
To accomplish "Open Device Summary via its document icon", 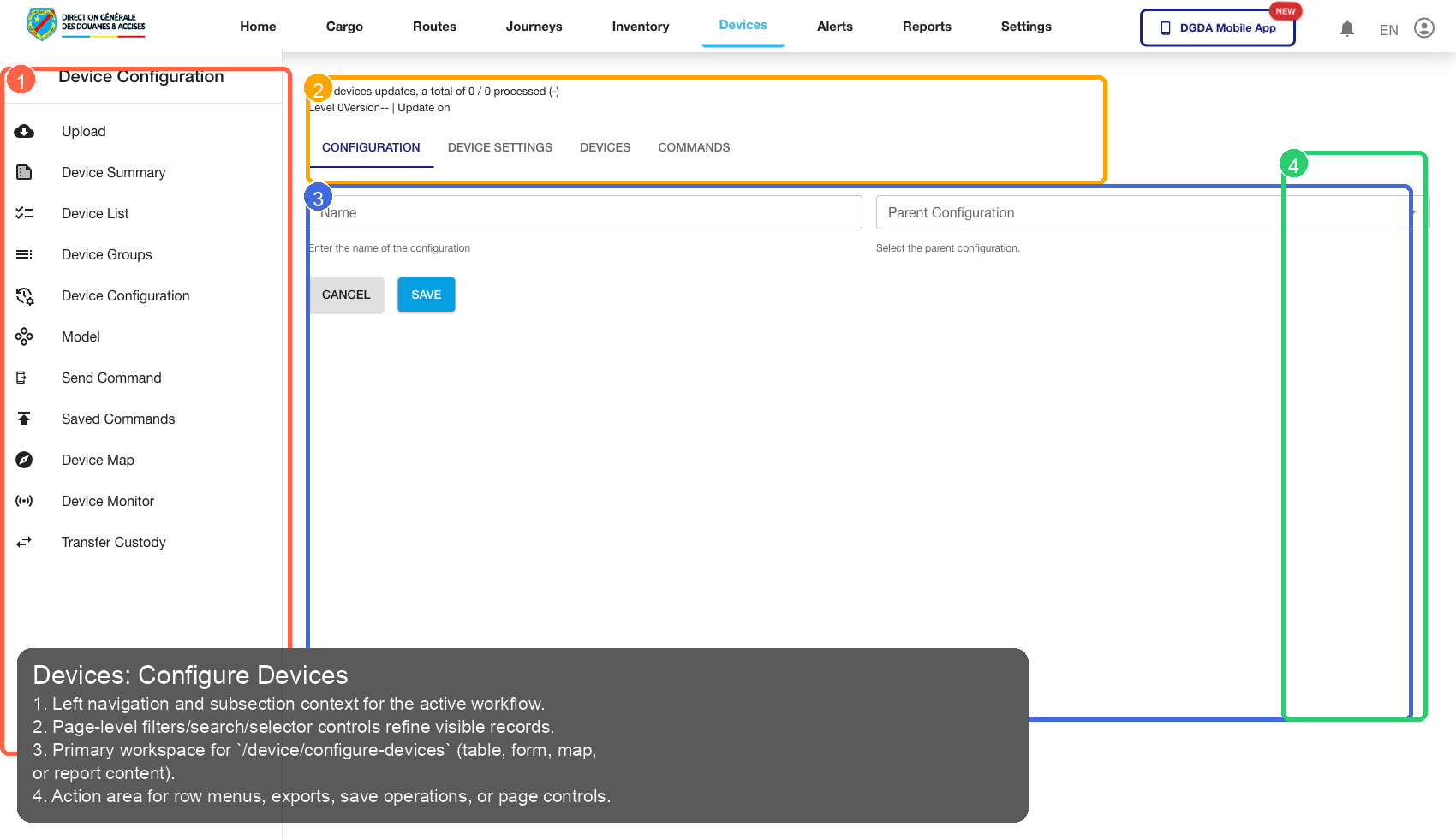I will click(x=24, y=172).
